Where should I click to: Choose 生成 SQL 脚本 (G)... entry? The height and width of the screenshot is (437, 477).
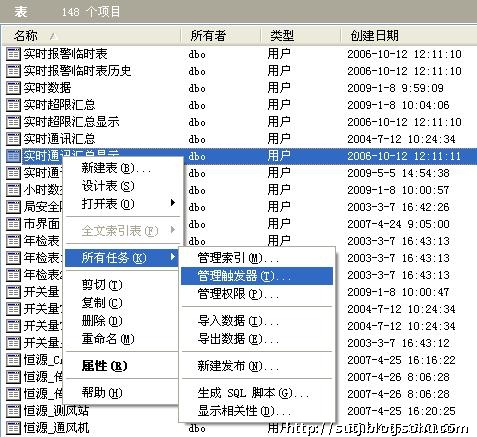tap(257, 393)
